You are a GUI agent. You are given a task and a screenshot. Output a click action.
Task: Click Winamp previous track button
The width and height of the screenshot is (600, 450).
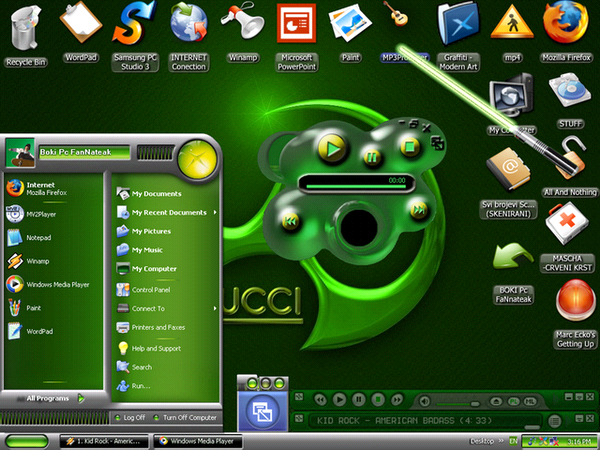click(320, 400)
